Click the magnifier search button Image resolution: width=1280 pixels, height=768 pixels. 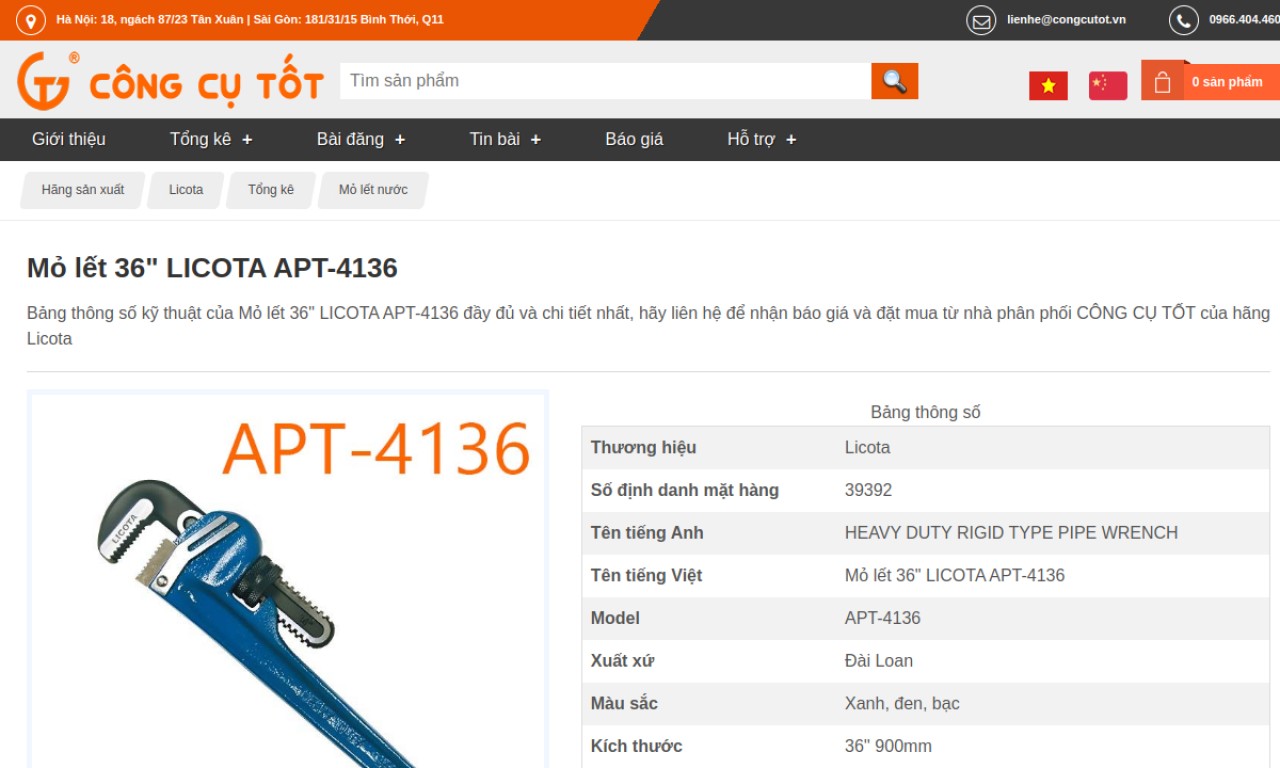click(x=894, y=81)
